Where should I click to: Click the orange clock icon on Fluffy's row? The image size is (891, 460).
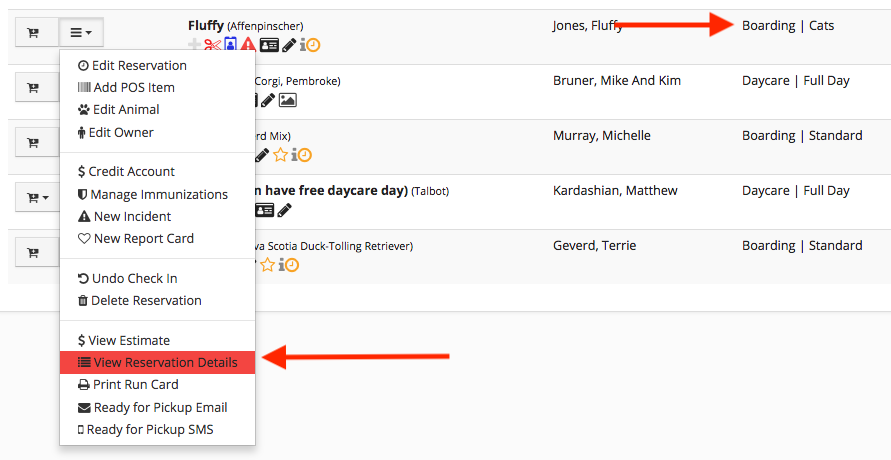[314, 45]
